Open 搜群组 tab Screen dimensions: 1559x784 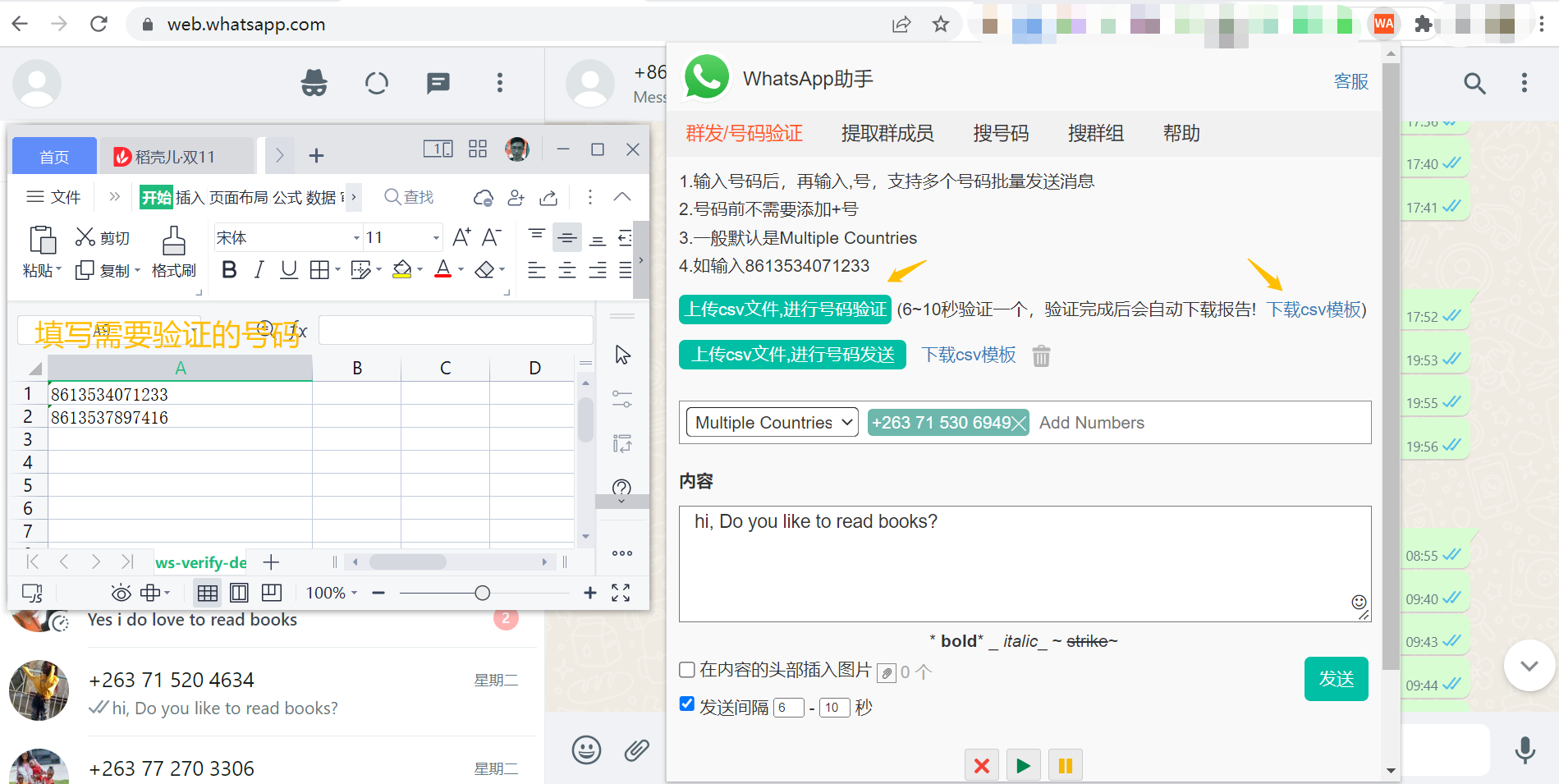coord(1096,133)
